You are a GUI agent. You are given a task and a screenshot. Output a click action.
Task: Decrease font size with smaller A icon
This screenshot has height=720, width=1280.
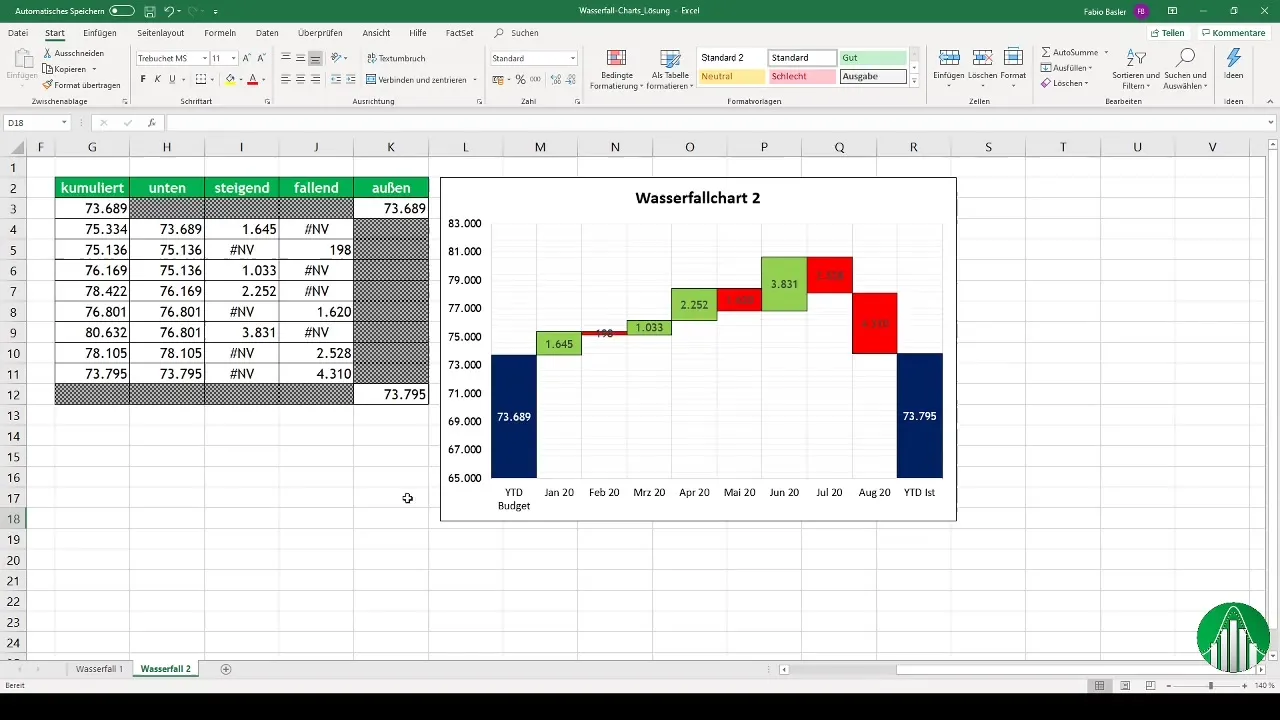pyautogui.click(x=261, y=58)
